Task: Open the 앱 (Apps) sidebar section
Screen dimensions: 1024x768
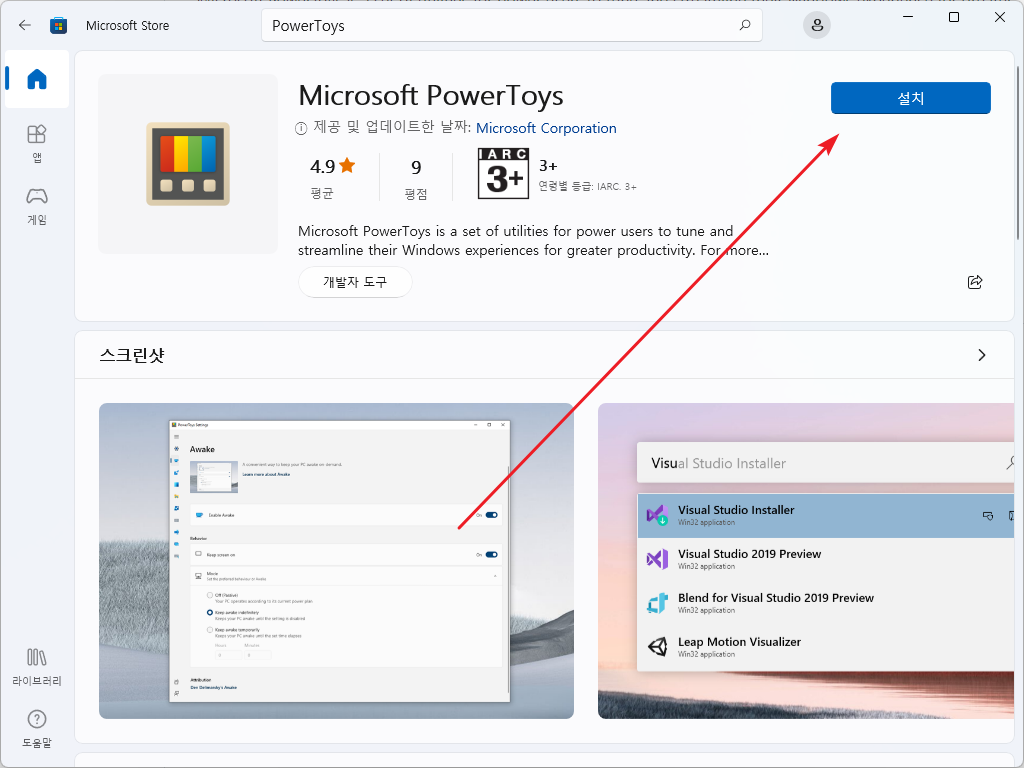Action: point(37,143)
